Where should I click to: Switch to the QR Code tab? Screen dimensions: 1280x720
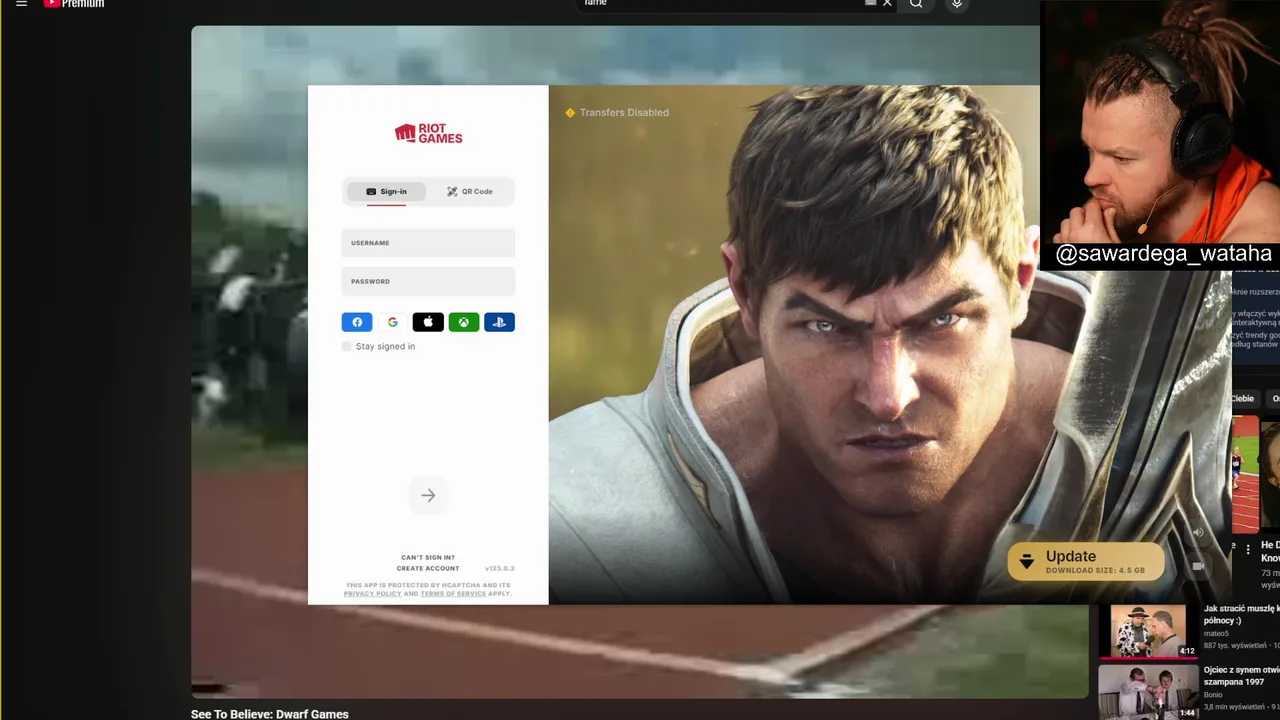[x=470, y=191]
